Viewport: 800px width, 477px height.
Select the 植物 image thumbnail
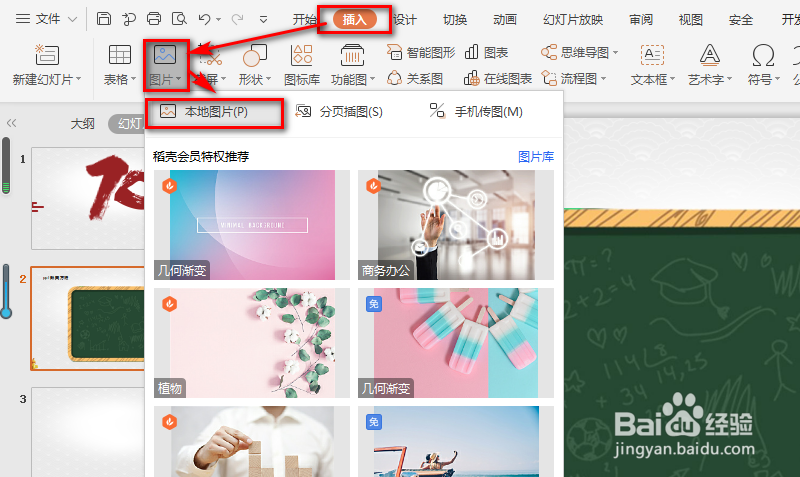[252, 343]
